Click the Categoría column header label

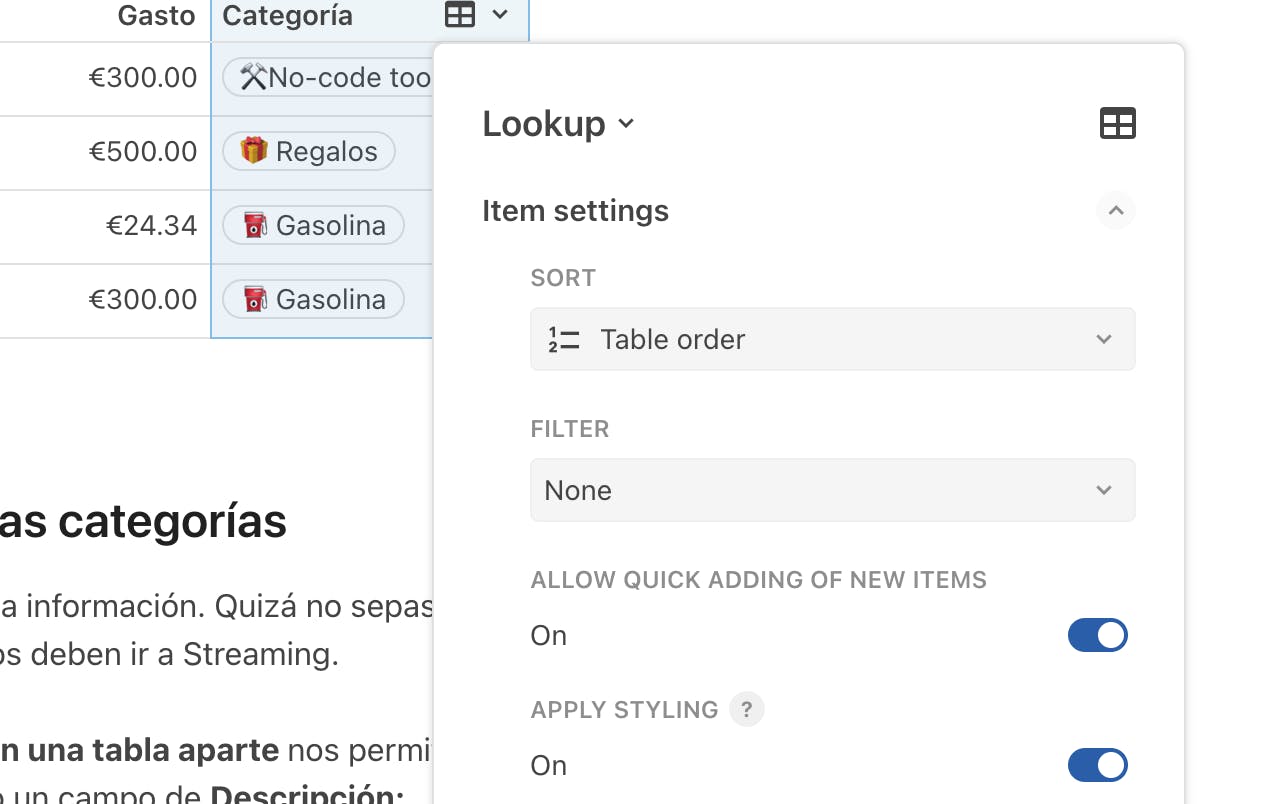pyautogui.click(x=287, y=15)
